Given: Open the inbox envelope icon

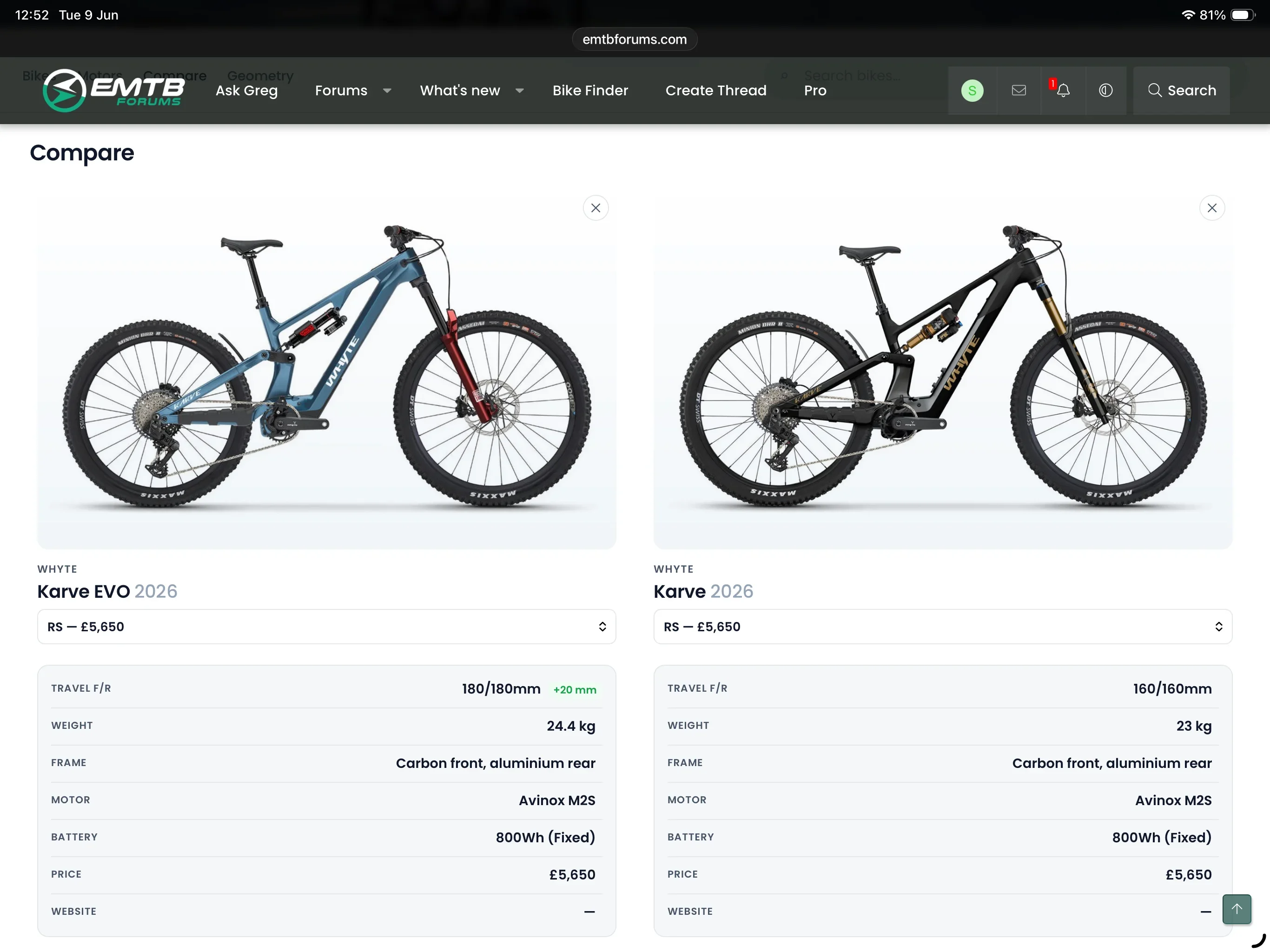Looking at the screenshot, I should (1019, 90).
